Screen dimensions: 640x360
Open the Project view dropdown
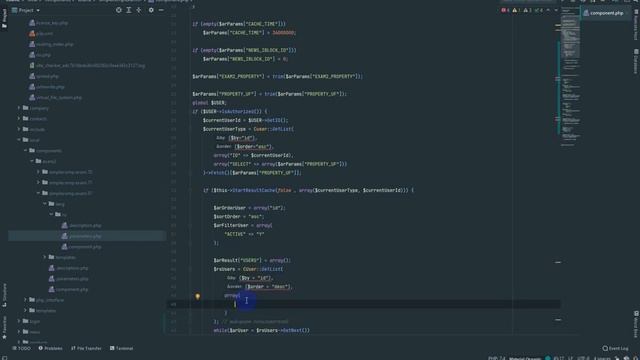coord(26,10)
